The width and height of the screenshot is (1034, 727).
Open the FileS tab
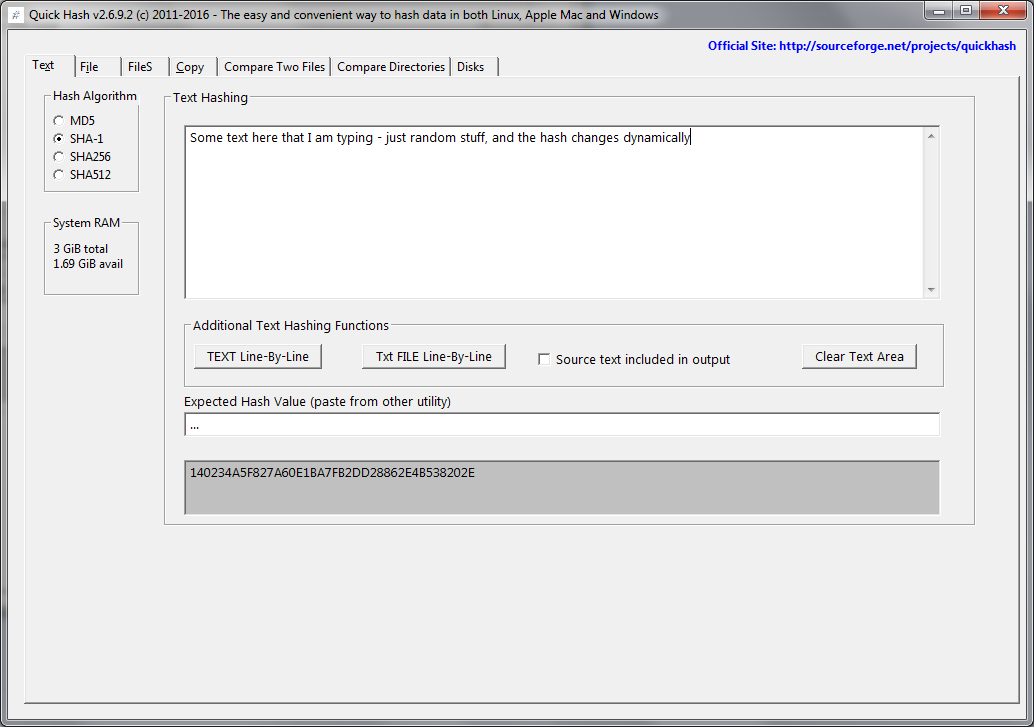click(140, 67)
